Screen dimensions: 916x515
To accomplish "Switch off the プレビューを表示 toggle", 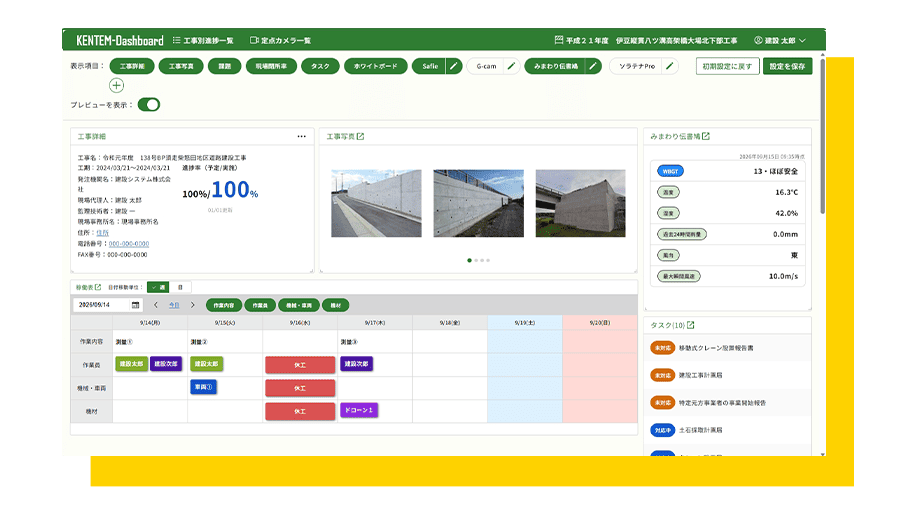I will point(149,105).
